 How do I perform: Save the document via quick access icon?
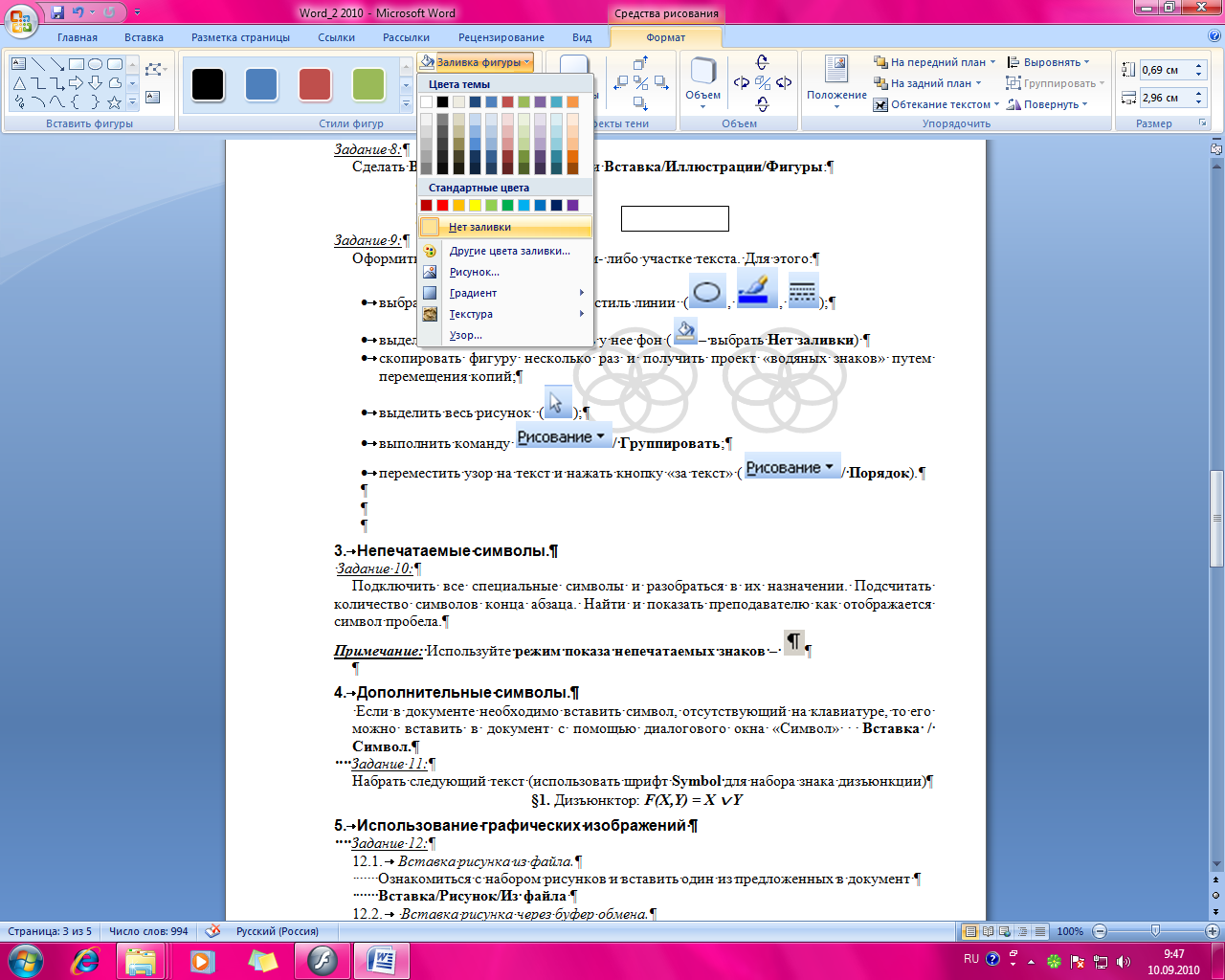click(x=57, y=12)
